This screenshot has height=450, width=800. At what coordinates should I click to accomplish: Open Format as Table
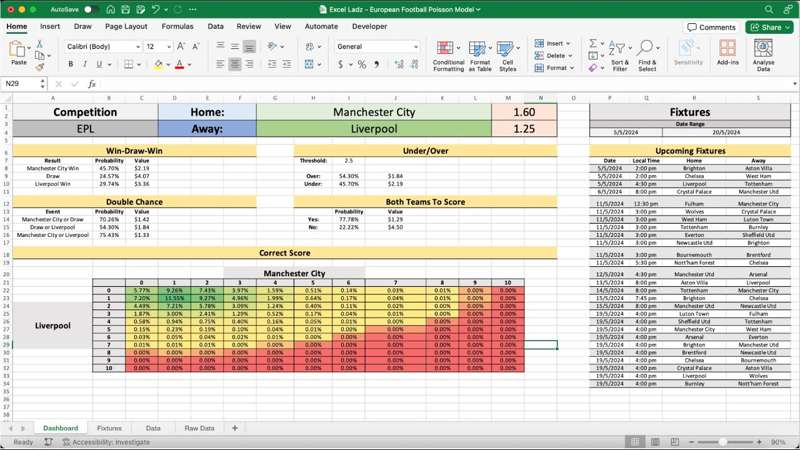pos(480,56)
